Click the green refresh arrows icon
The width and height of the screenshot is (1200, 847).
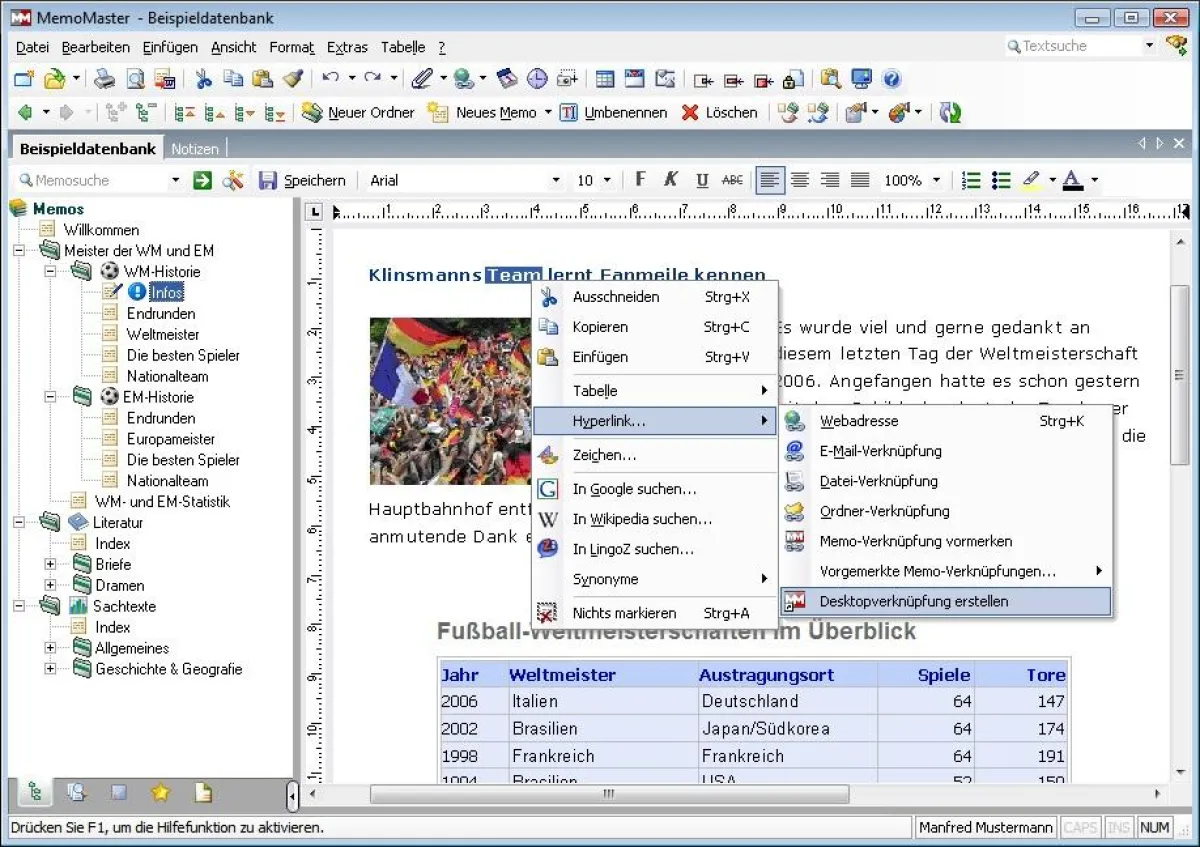click(x=950, y=112)
